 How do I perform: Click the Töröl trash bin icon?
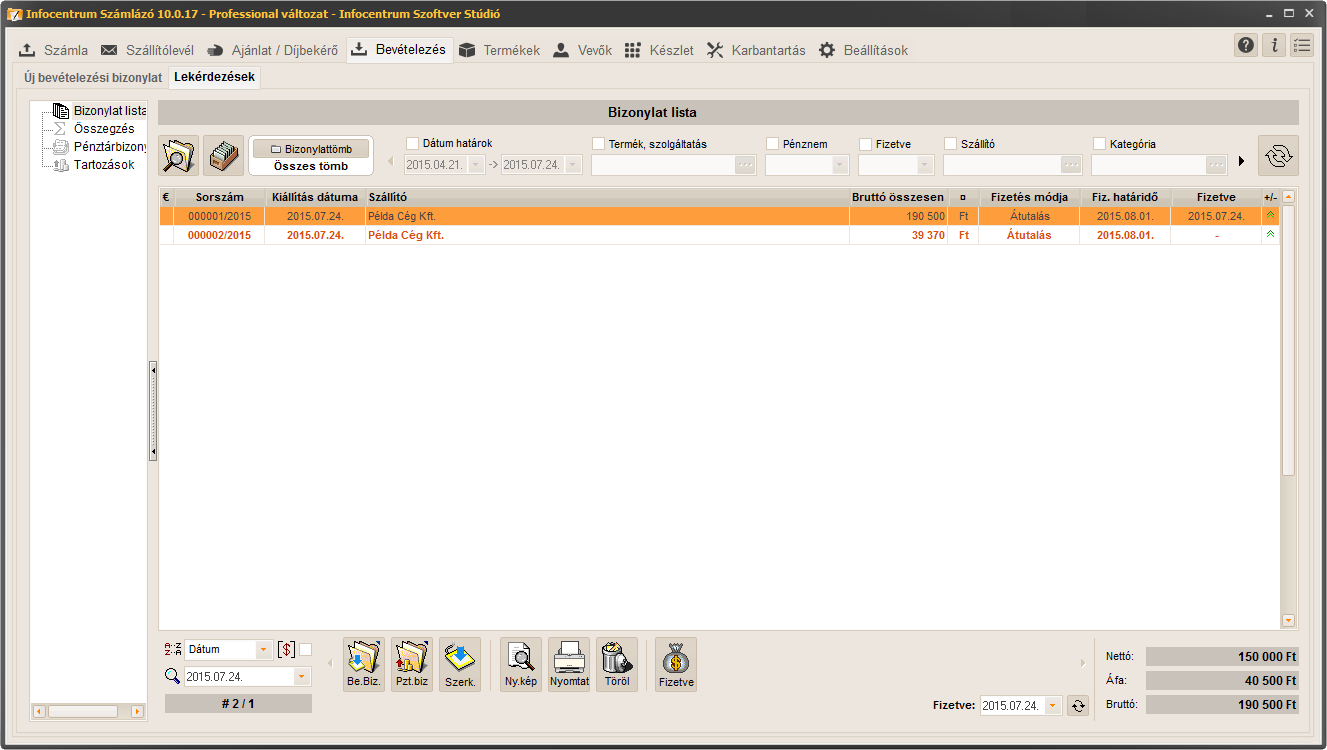point(617,664)
